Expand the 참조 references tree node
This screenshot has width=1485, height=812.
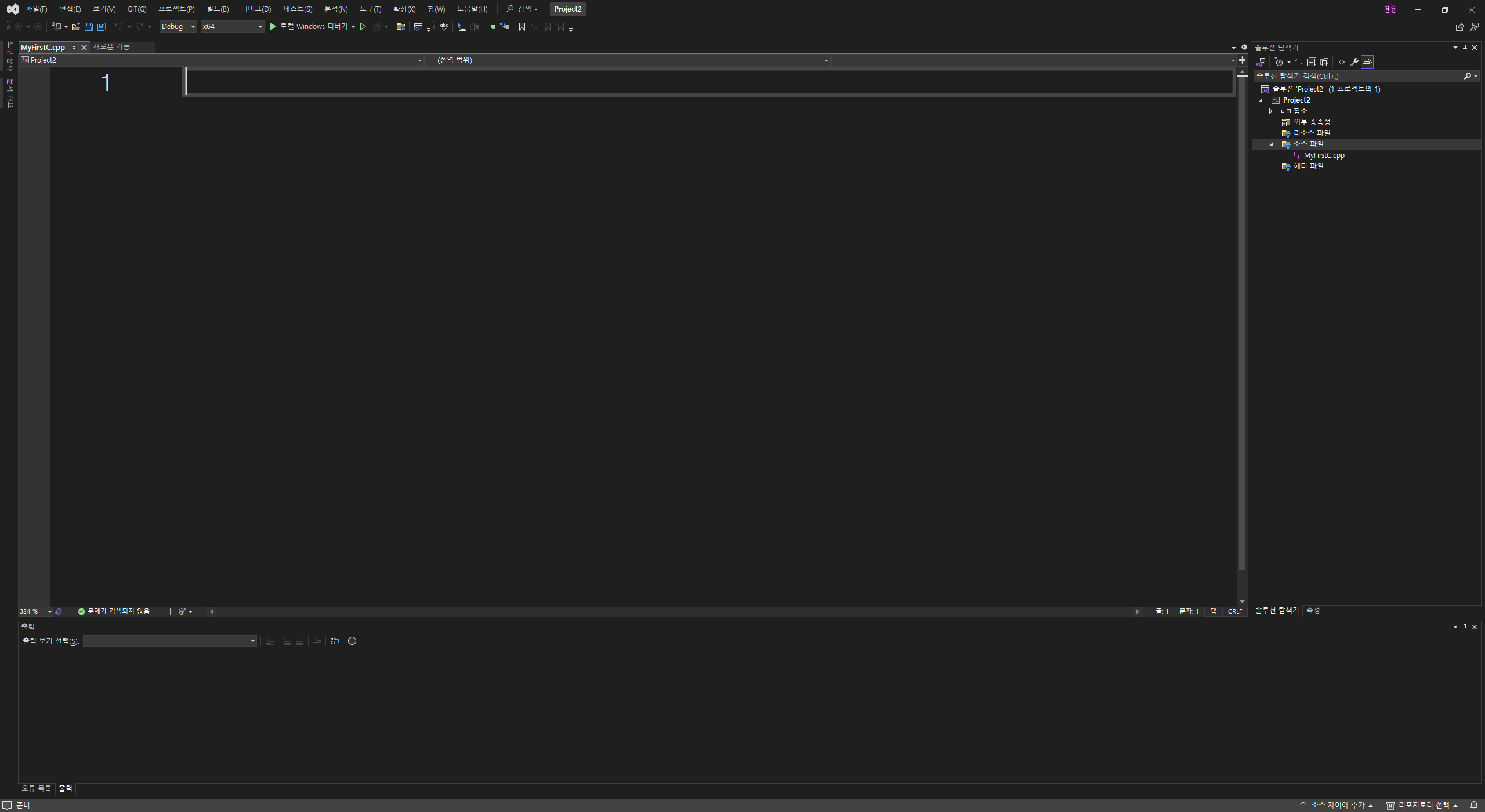point(1270,111)
